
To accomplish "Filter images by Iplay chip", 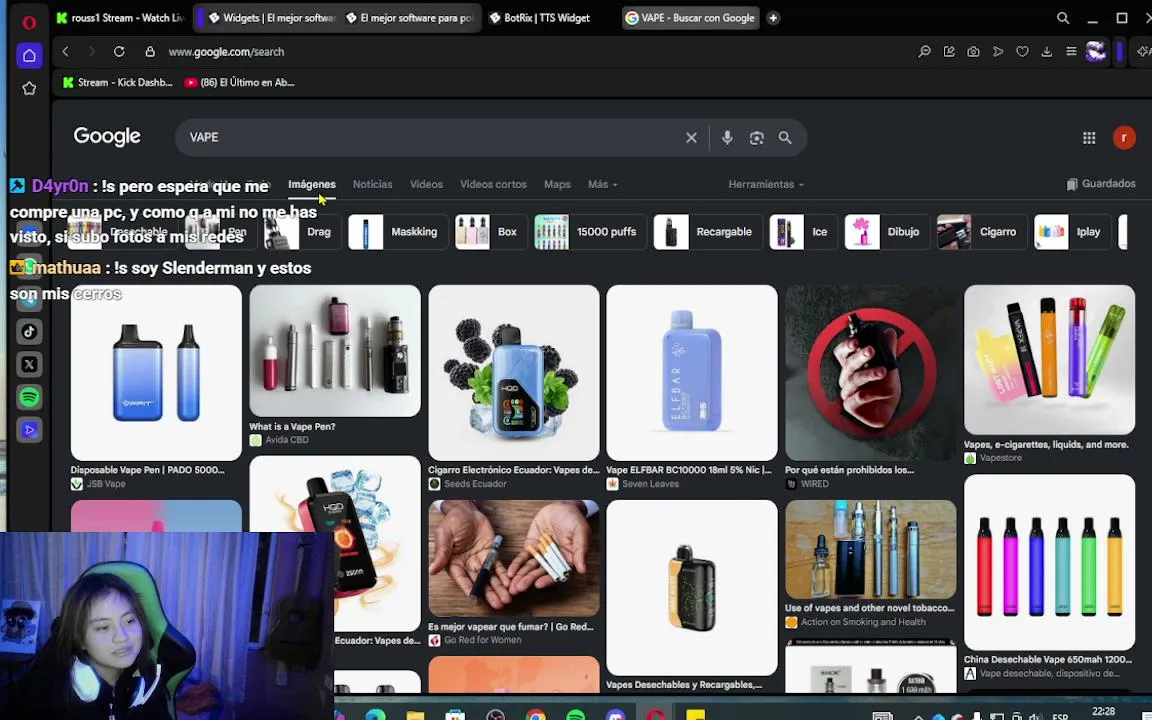I will click(1073, 231).
